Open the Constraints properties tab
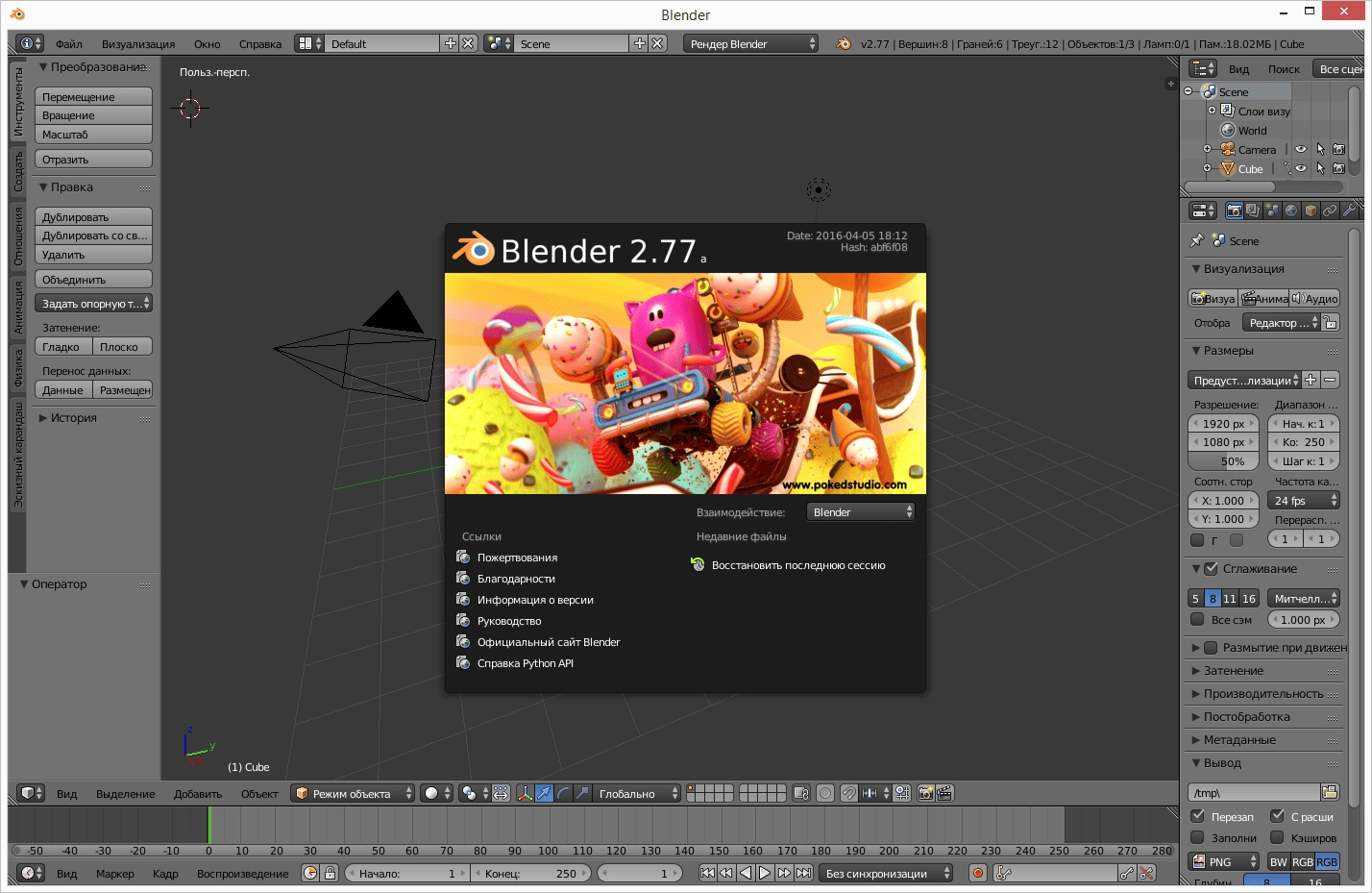The image size is (1372, 893). (x=1330, y=211)
